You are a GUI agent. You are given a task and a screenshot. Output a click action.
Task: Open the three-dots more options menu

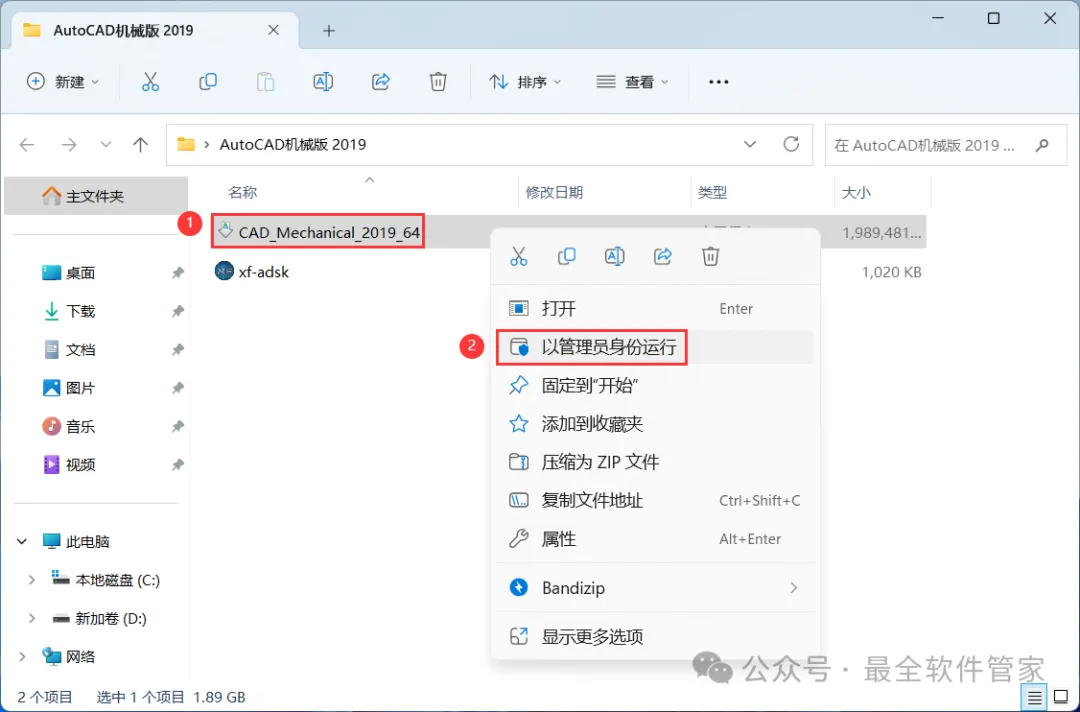pyautogui.click(x=718, y=82)
